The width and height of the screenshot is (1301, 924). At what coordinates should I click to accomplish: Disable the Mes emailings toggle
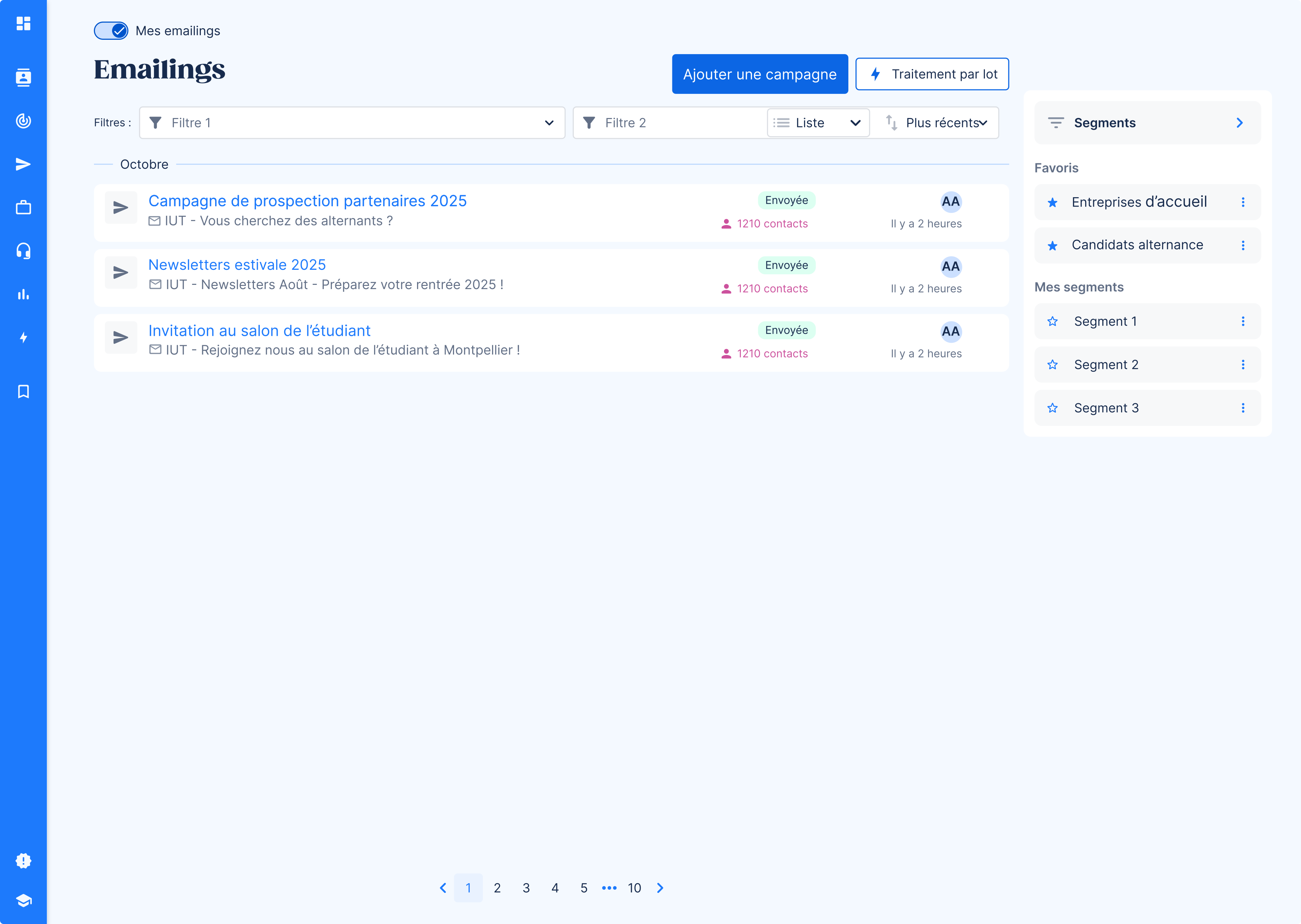[x=111, y=31]
